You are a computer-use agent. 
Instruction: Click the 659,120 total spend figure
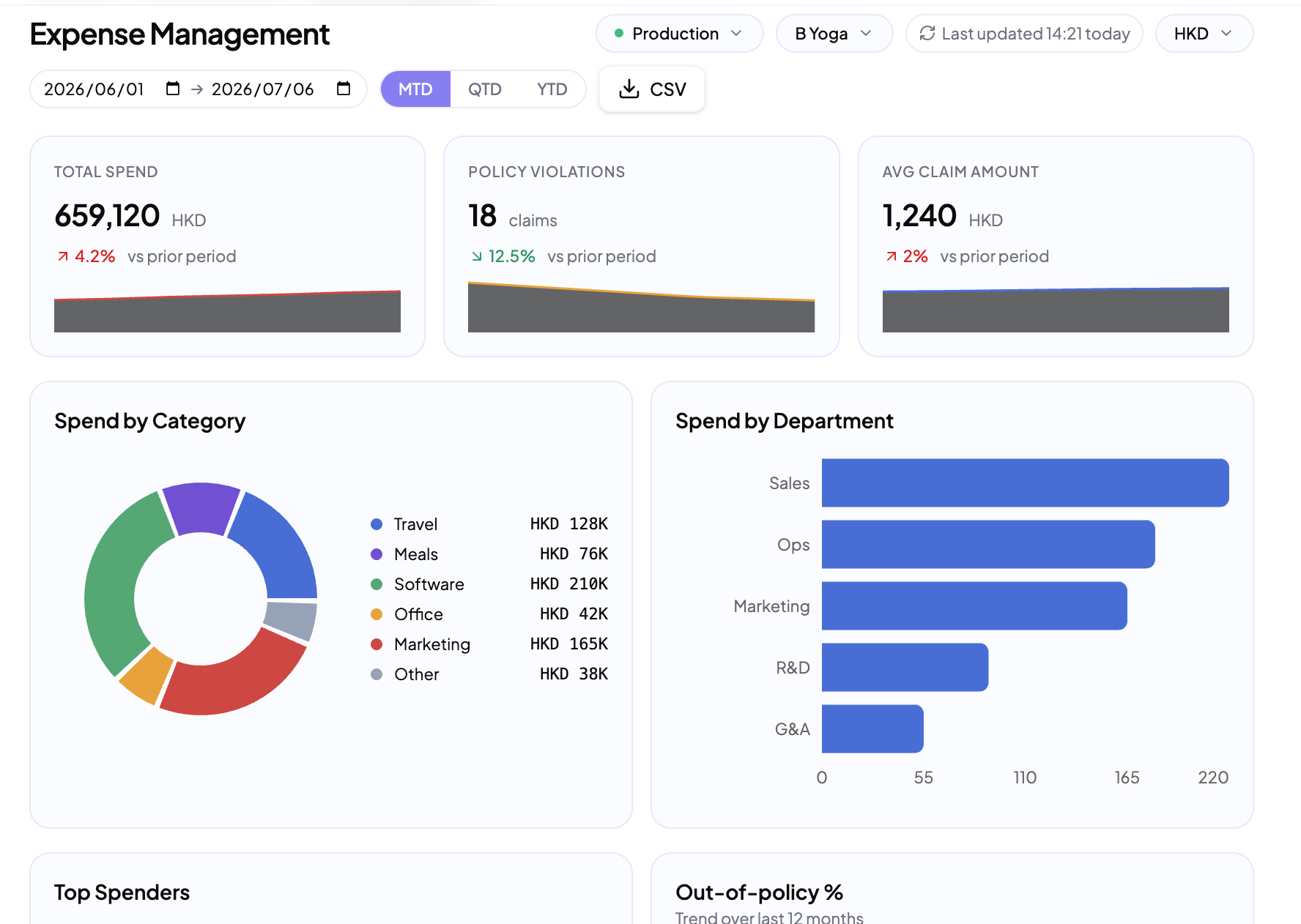pos(107,216)
